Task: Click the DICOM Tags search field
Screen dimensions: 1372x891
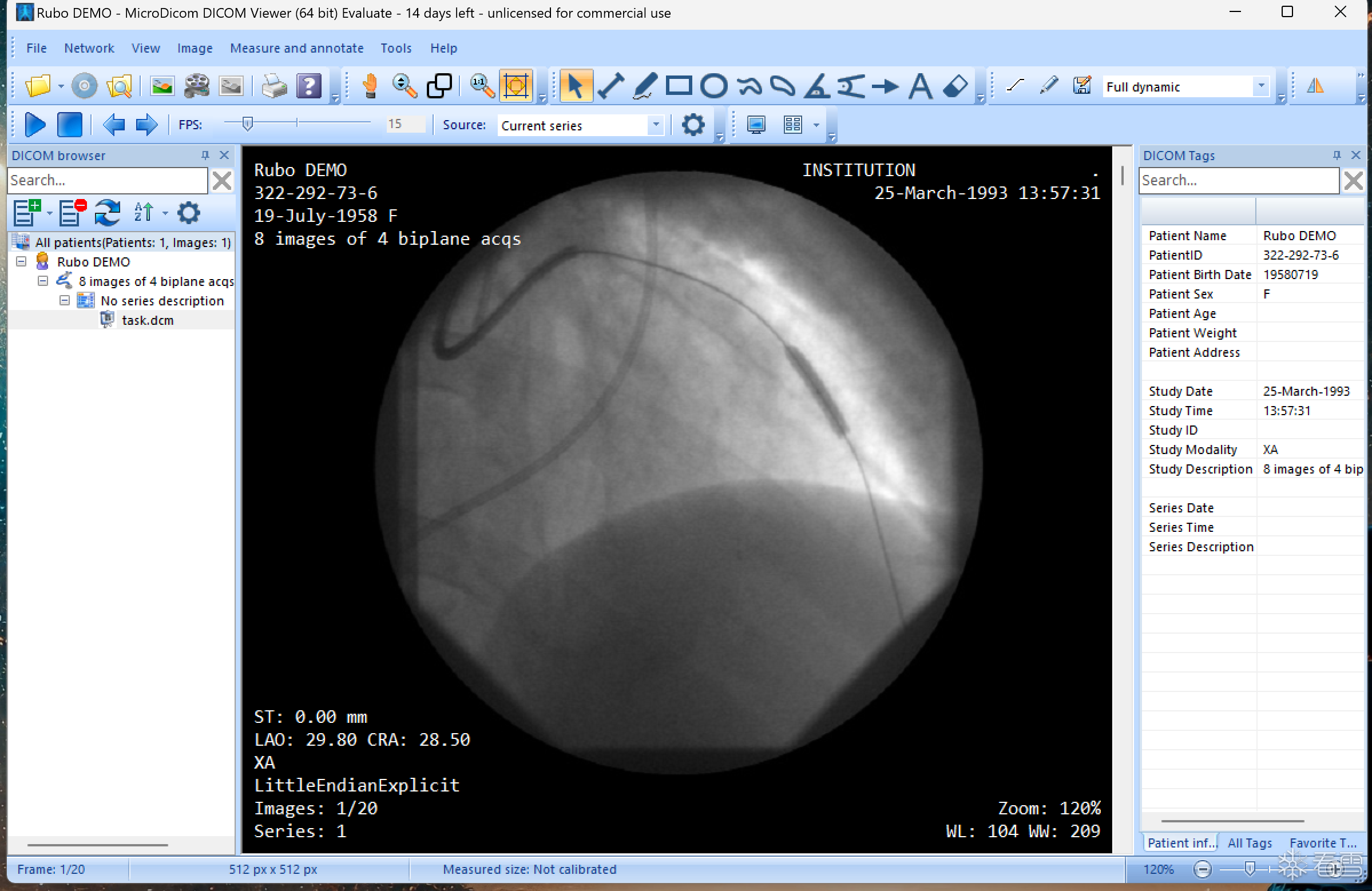Action: point(1238,180)
